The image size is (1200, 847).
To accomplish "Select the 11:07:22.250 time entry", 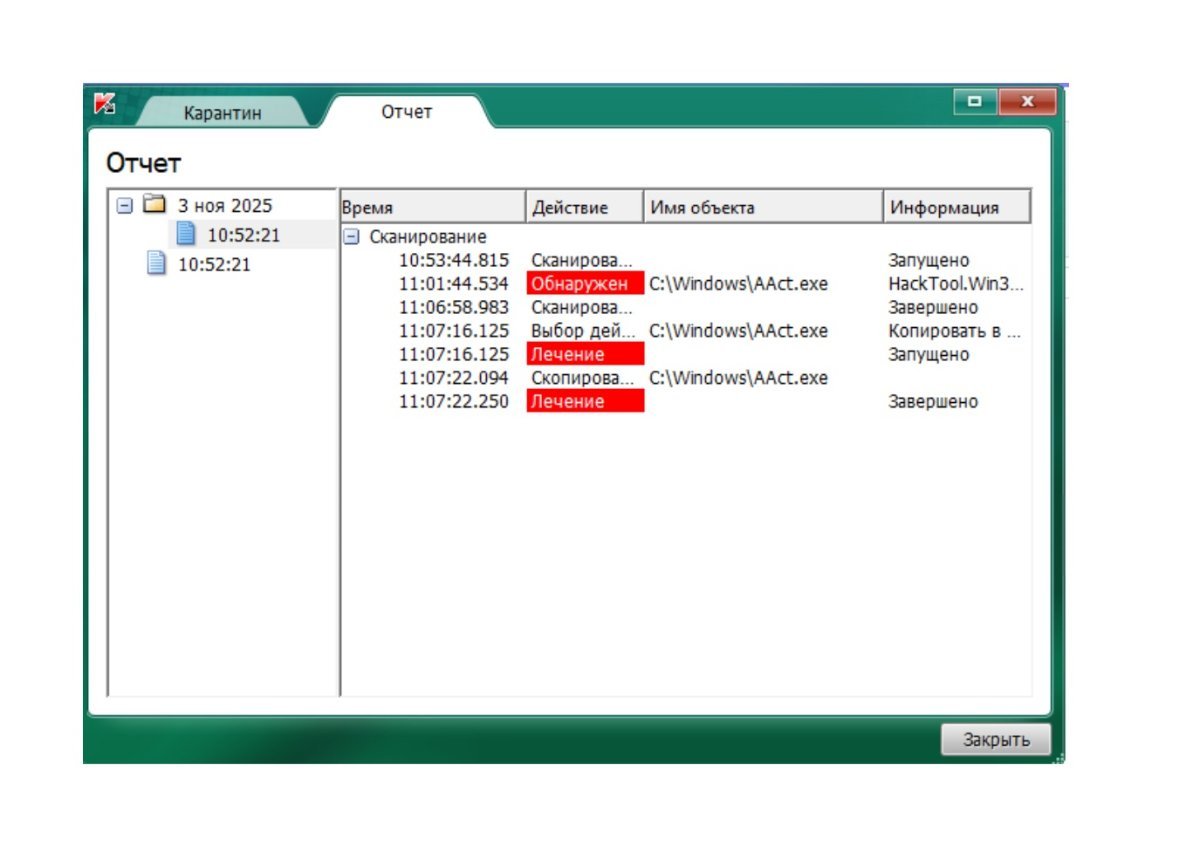I will point(454,402).
